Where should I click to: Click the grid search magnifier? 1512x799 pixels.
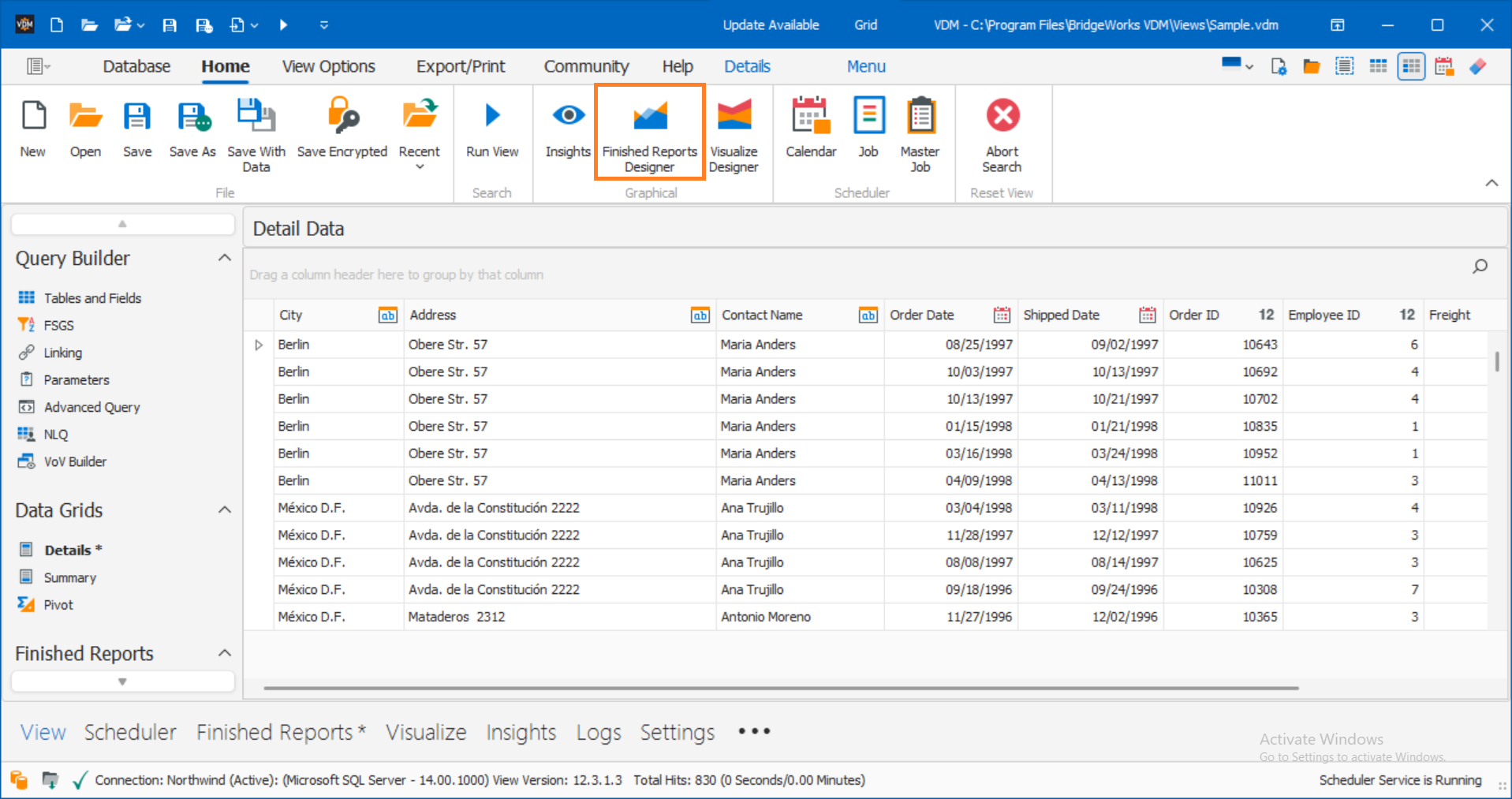[x=1479, y=267]
